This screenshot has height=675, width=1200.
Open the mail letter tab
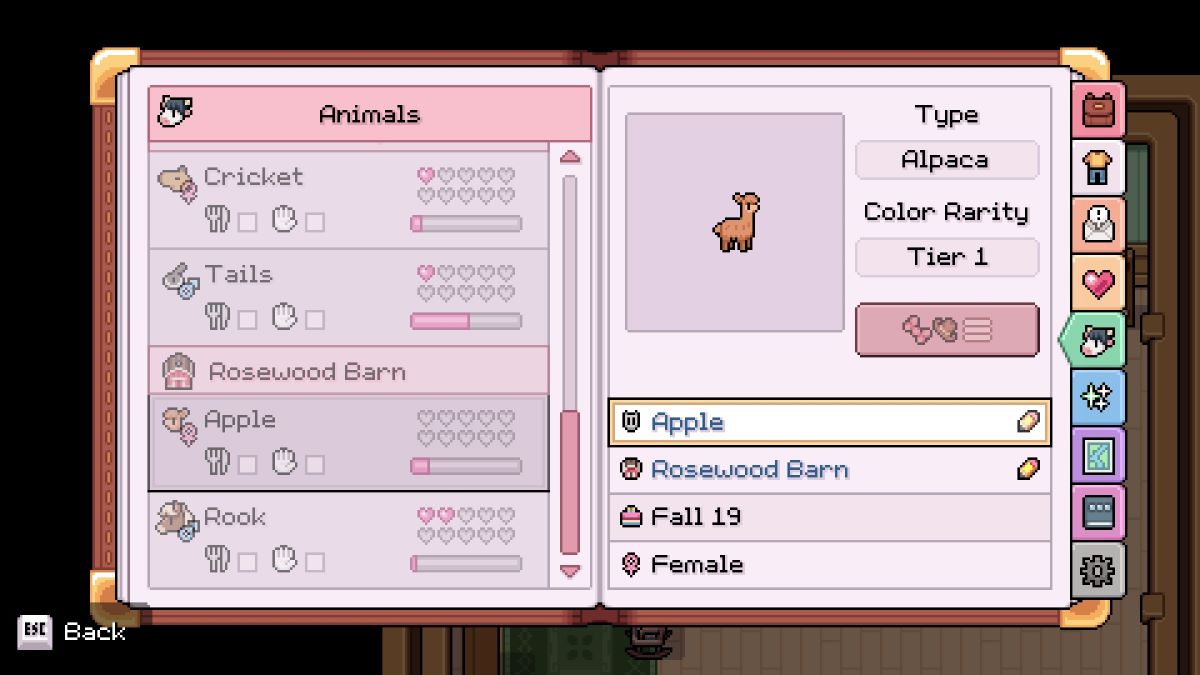pos(1099,225)
